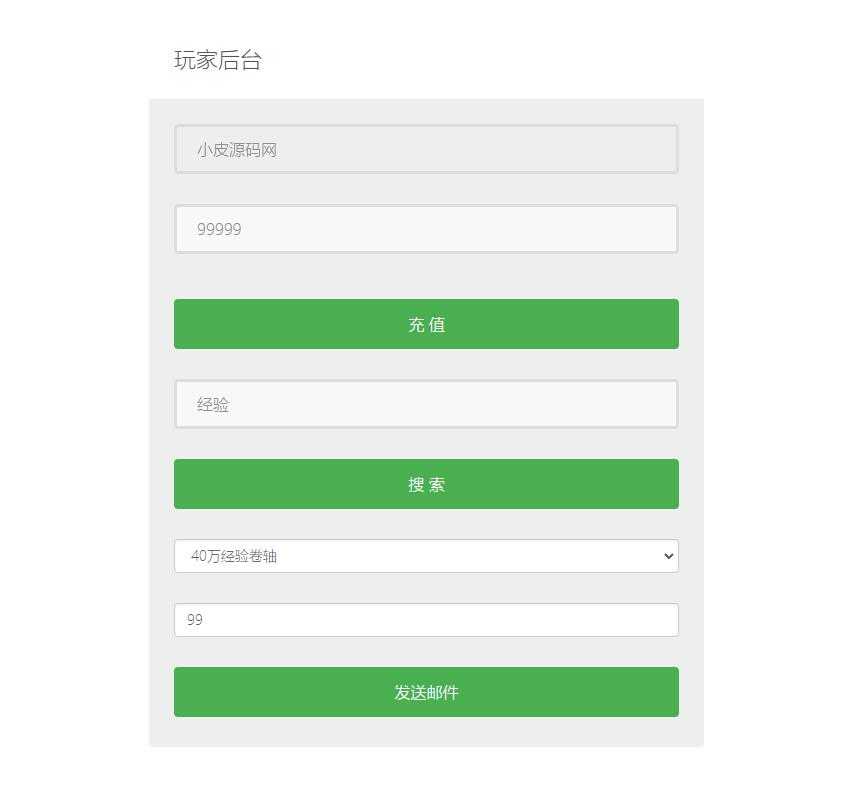The image size is (849, 785).
Task: Click the green 搜索 button
Action: coord(426,484)
